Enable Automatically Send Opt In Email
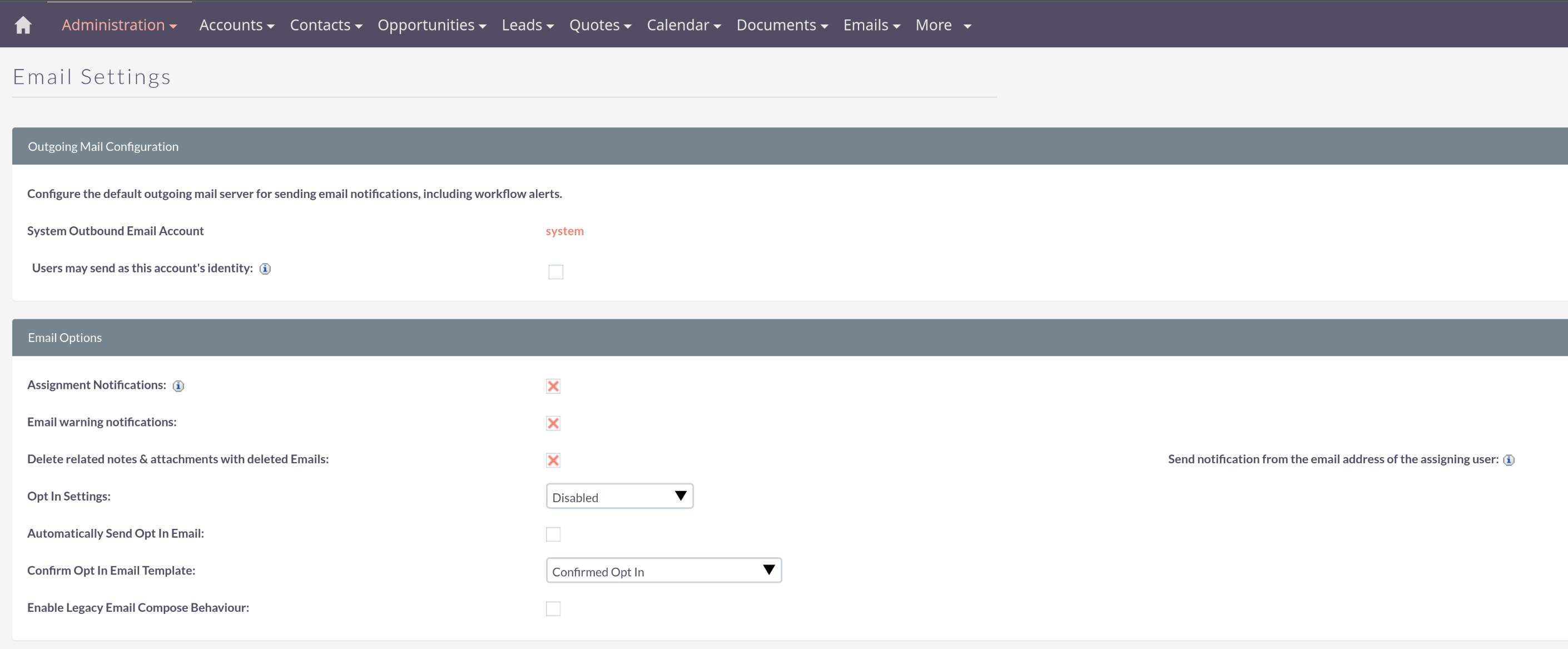This screenshot has width=1568, height=649. (553, 534)
